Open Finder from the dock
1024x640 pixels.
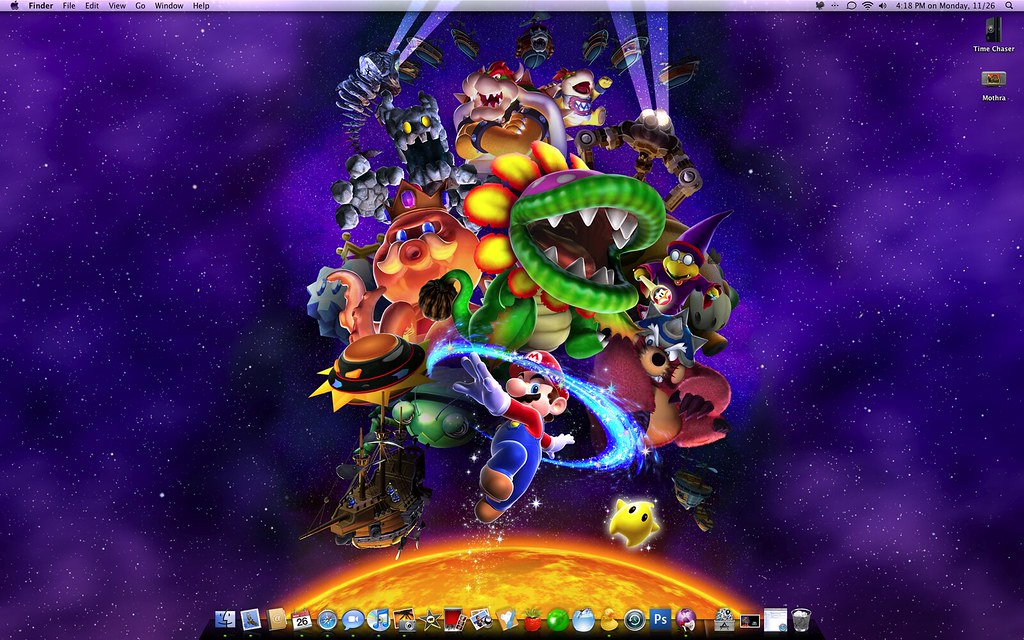point(225,620)
